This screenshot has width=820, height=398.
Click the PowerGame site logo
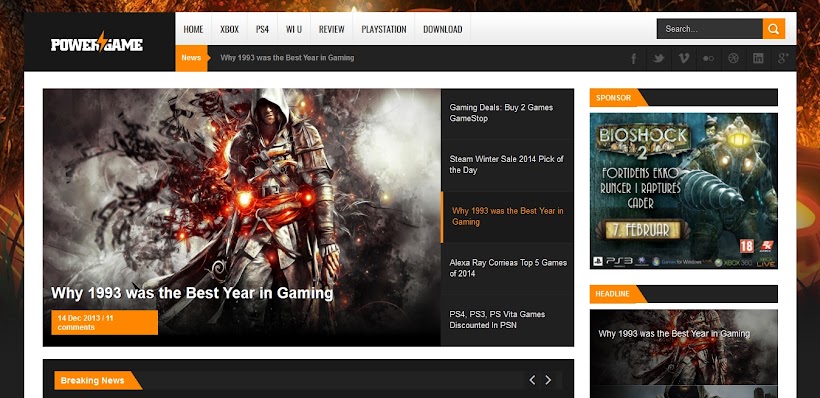[x=97, y=42]
